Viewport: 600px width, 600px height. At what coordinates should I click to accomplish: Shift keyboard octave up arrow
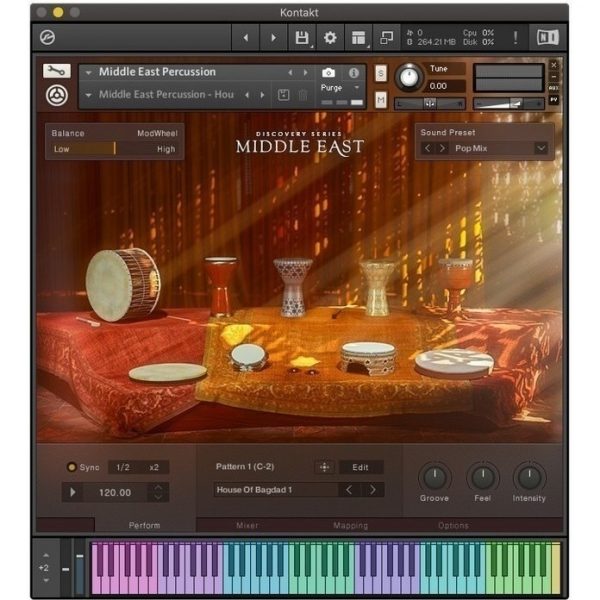(x=46, y=555)
